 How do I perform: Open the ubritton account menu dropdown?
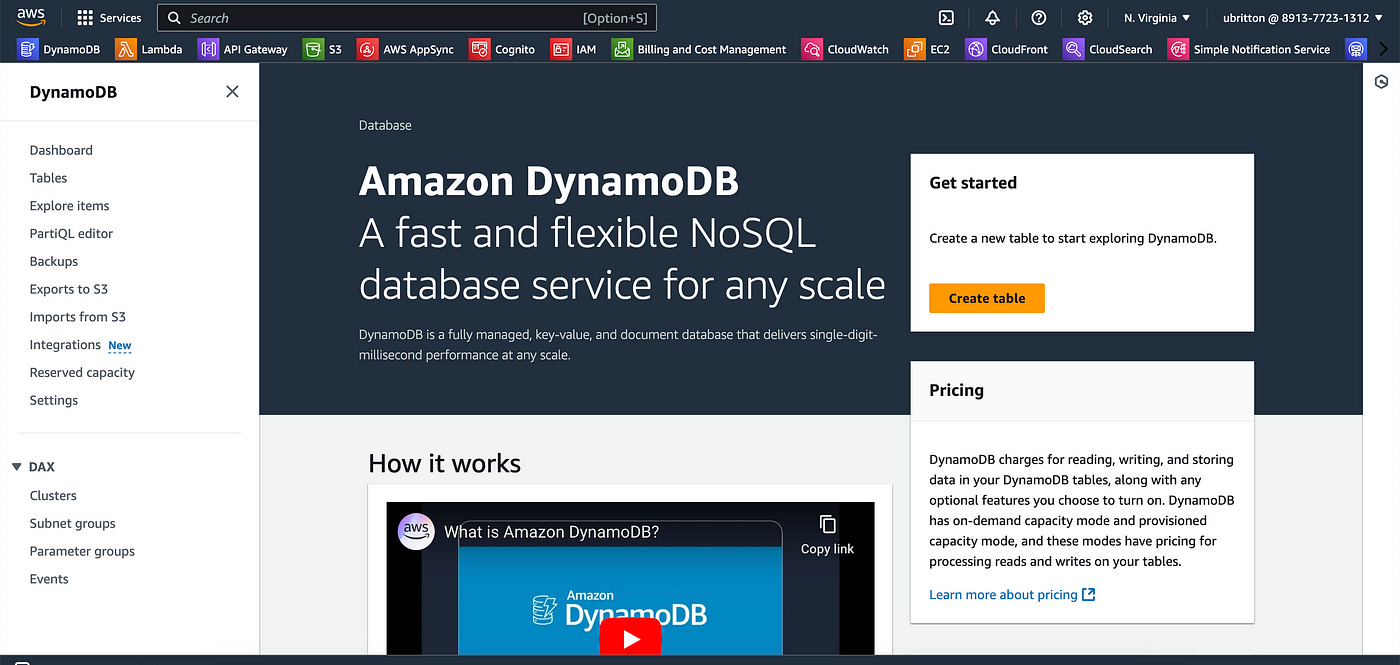coord(1303,18)
